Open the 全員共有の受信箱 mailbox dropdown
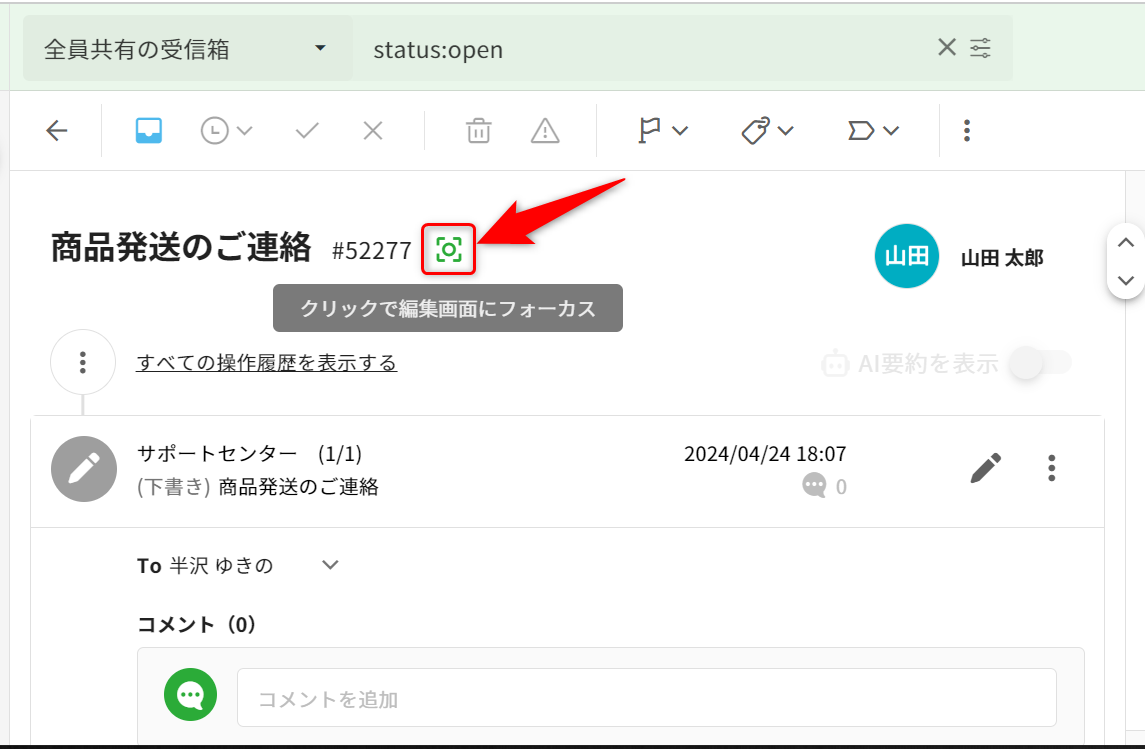The height and width of the screenshot is (749, 1145). (187, 49)
